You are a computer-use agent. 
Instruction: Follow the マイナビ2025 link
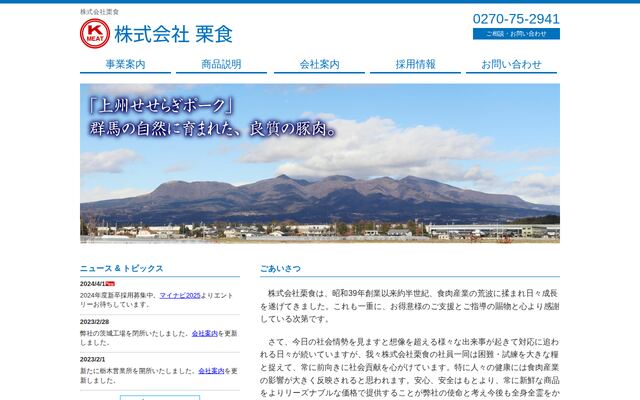(180, 296)
